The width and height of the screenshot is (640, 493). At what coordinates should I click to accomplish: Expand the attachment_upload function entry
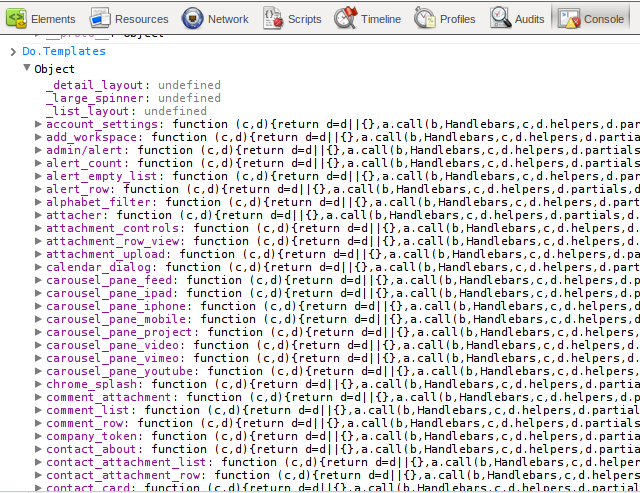click(x=38, y=254)
